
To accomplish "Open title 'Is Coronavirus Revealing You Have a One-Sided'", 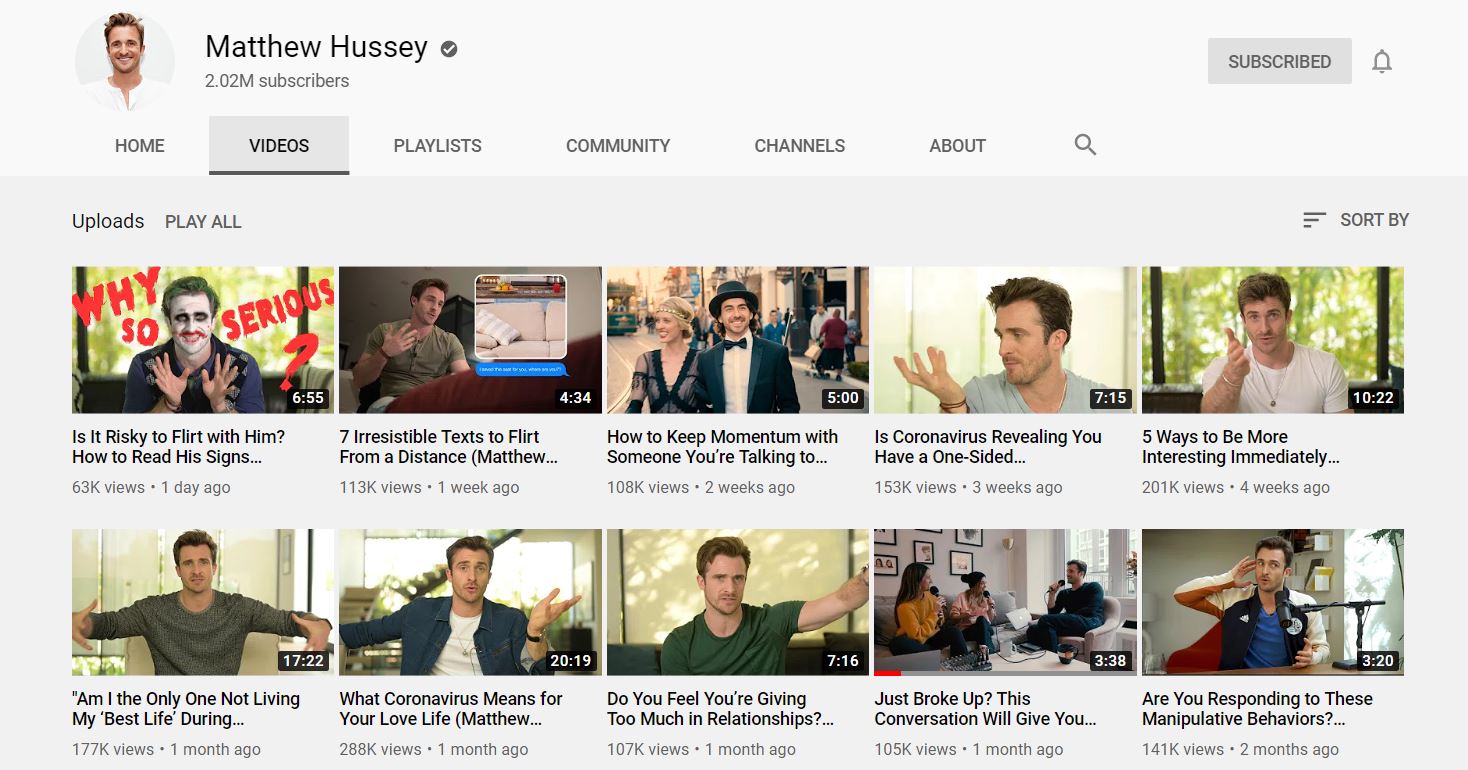I will [988, 447].
